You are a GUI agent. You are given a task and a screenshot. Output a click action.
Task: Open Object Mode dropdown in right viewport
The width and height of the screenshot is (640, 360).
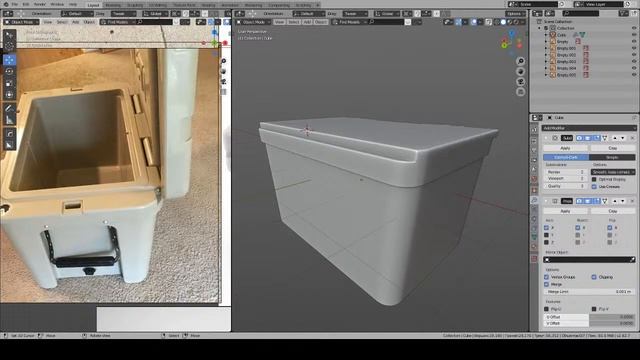[253, 22]
